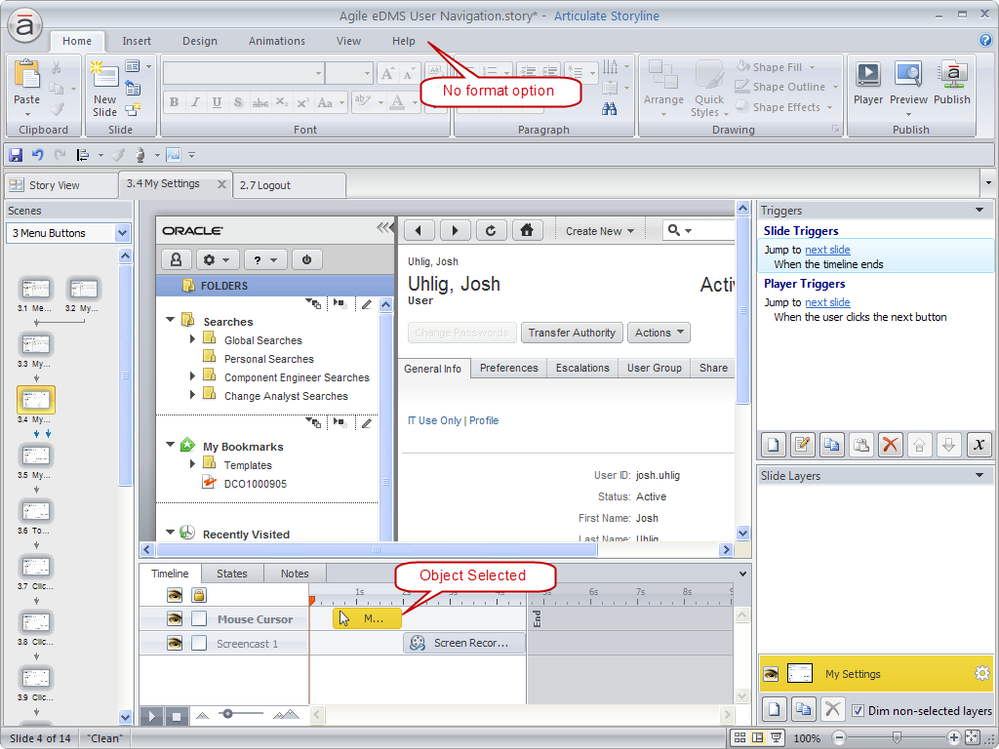Hide the Mouse Cursor timeline layer

point(175,619)
